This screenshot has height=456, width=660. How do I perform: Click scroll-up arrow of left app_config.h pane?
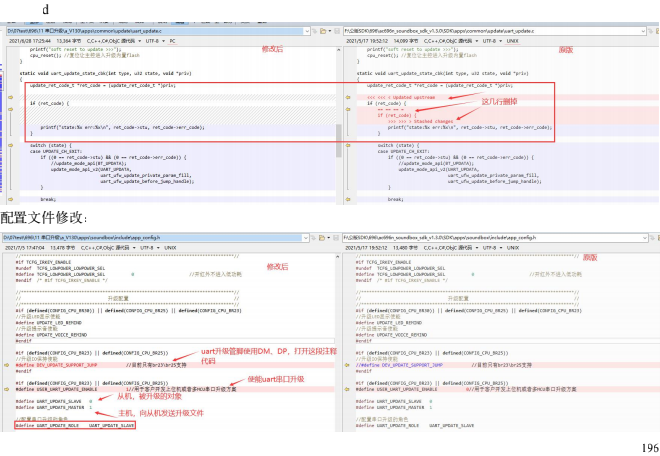pos(338,256)
